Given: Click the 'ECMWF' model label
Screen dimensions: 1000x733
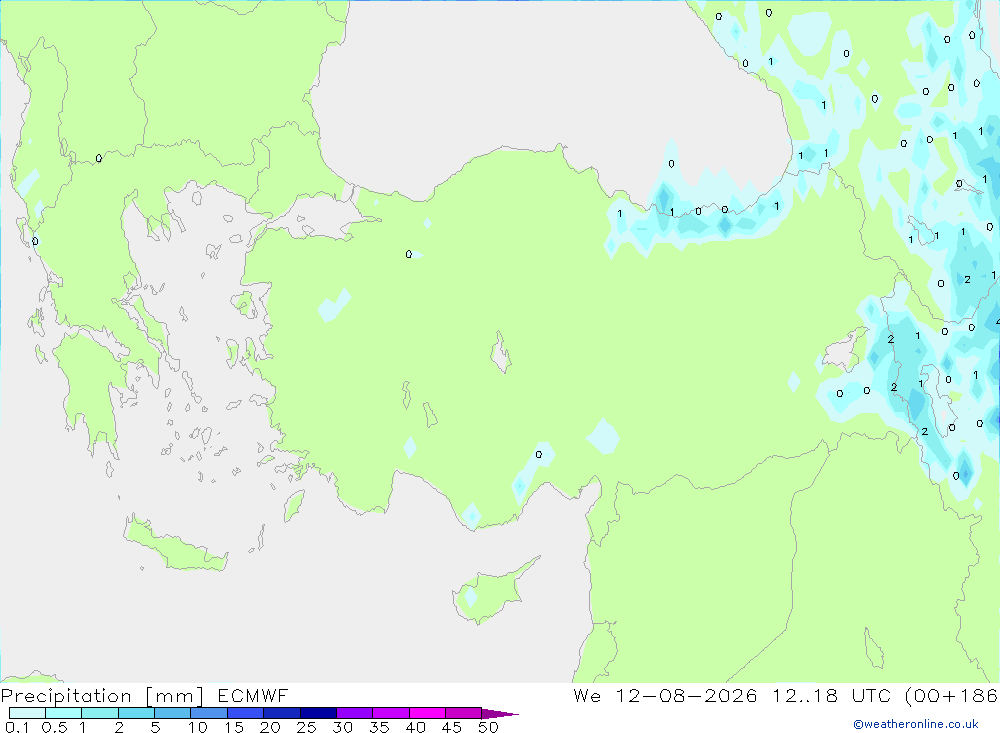Looking at the screenshot, I should [253, 696].
